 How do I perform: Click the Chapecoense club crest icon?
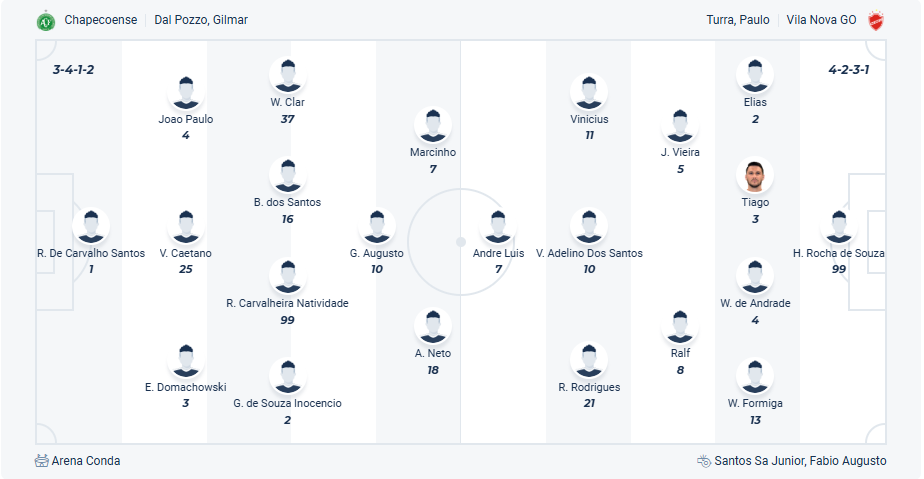[45, 20]
